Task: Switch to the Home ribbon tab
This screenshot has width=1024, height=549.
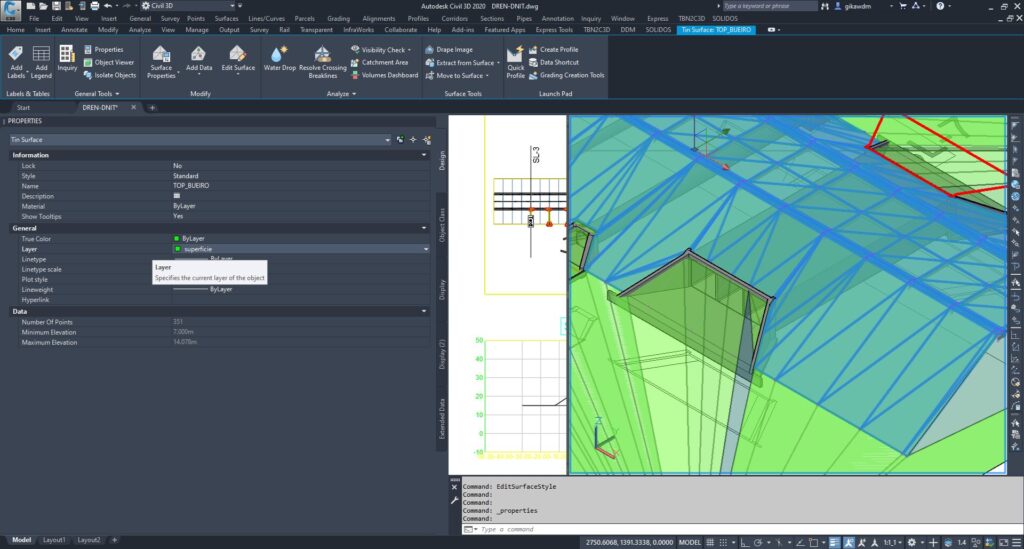Action: (x=15, y=30)
